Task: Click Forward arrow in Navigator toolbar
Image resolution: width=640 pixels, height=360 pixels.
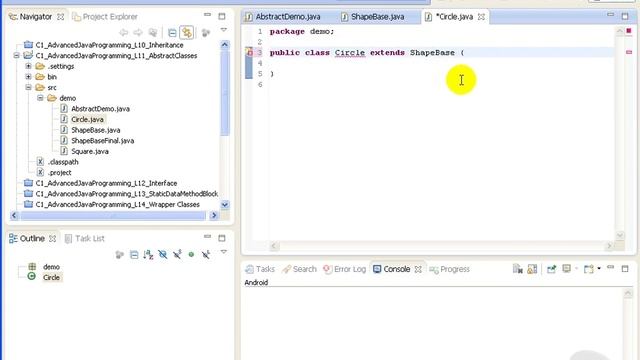Action: coord(138,32)
